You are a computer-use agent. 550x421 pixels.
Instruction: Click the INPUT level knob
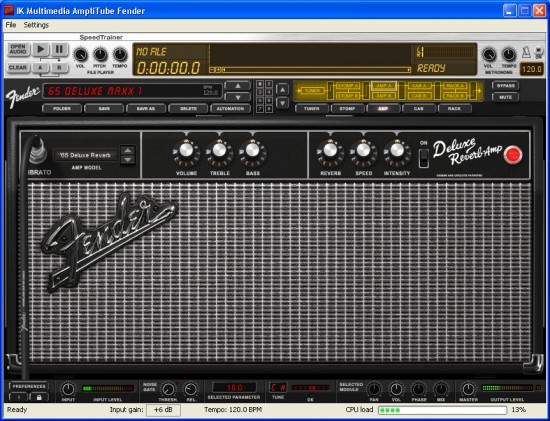pos(68,389)
